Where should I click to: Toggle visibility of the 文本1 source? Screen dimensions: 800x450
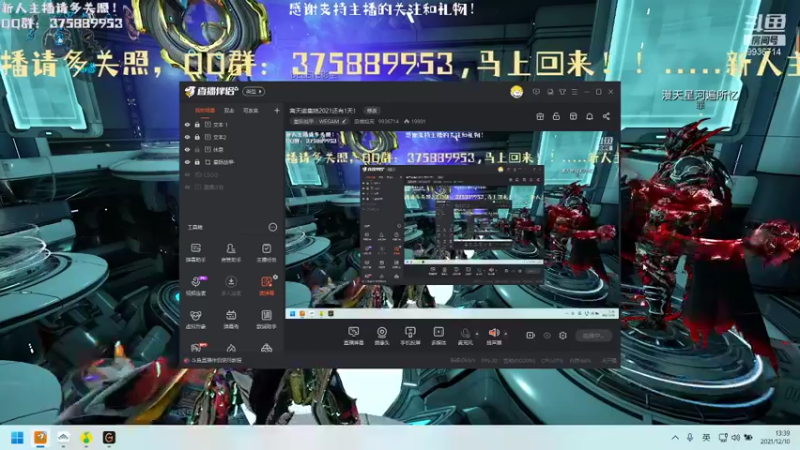point(187,124)
